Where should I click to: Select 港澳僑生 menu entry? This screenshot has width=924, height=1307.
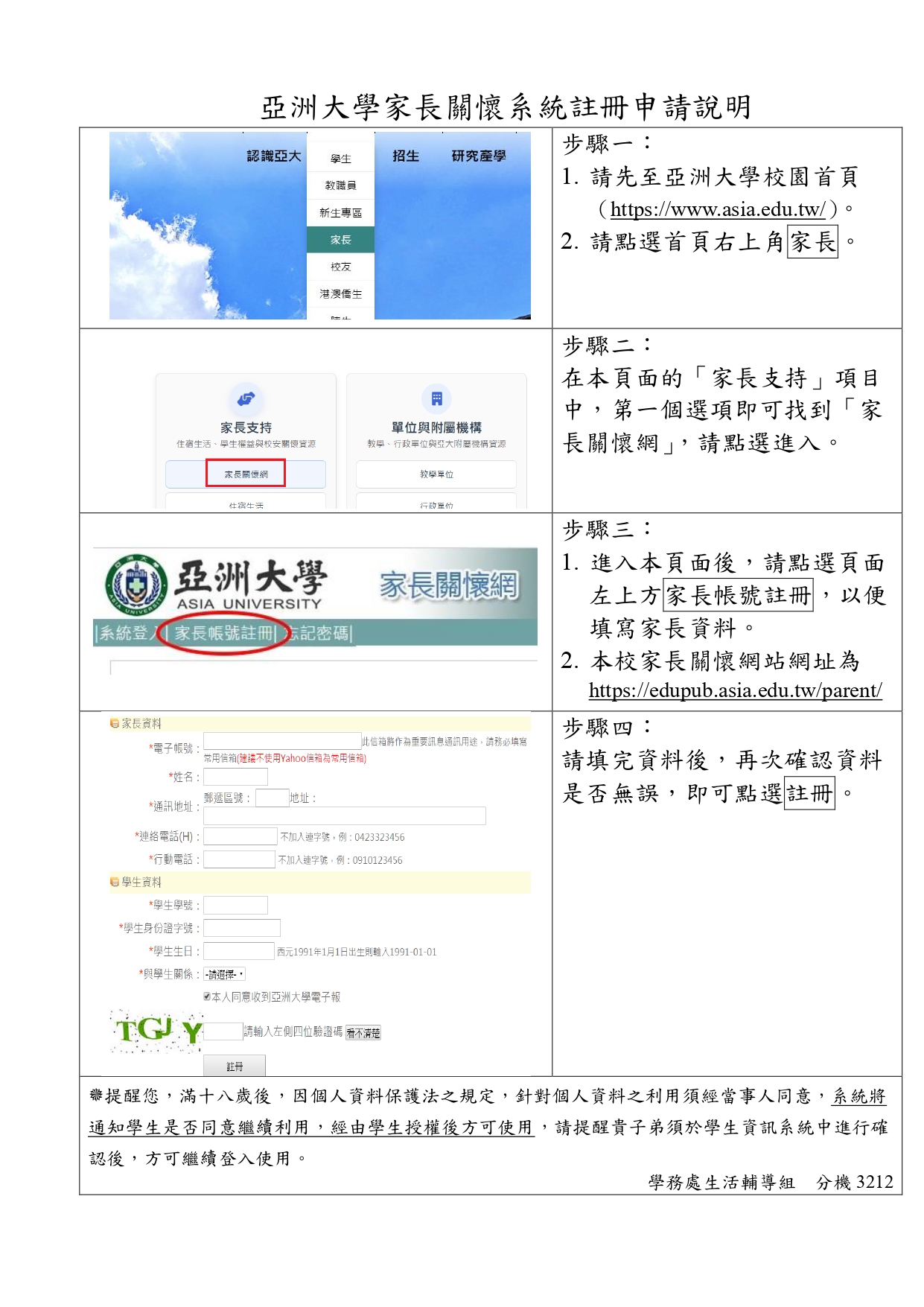click(340, 294)
